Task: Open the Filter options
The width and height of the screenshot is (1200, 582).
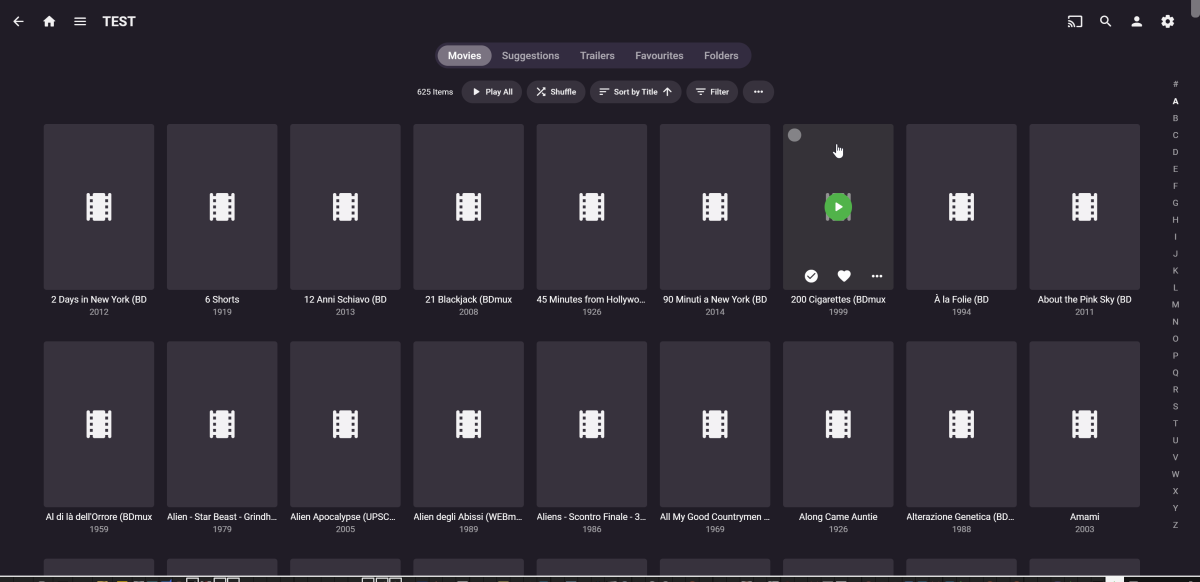Action: pos(712,91)
